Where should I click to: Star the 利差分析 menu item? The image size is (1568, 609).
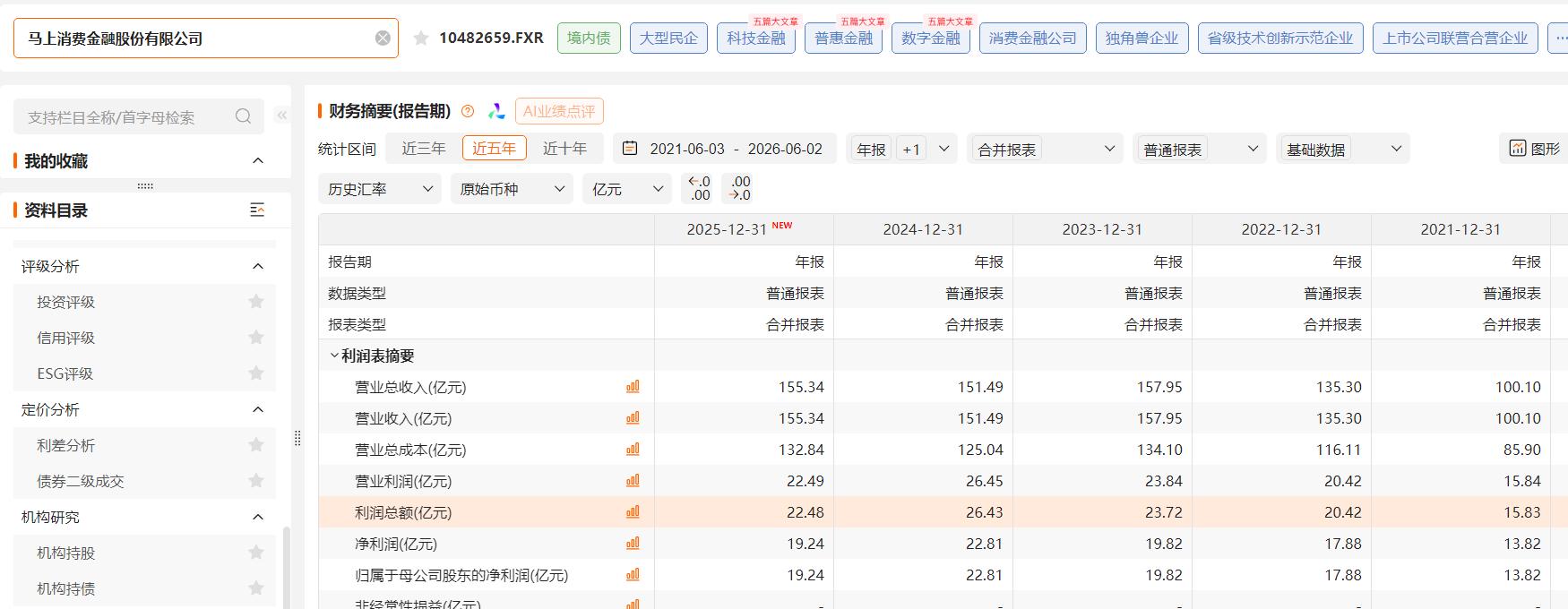[x=256, y=445]
